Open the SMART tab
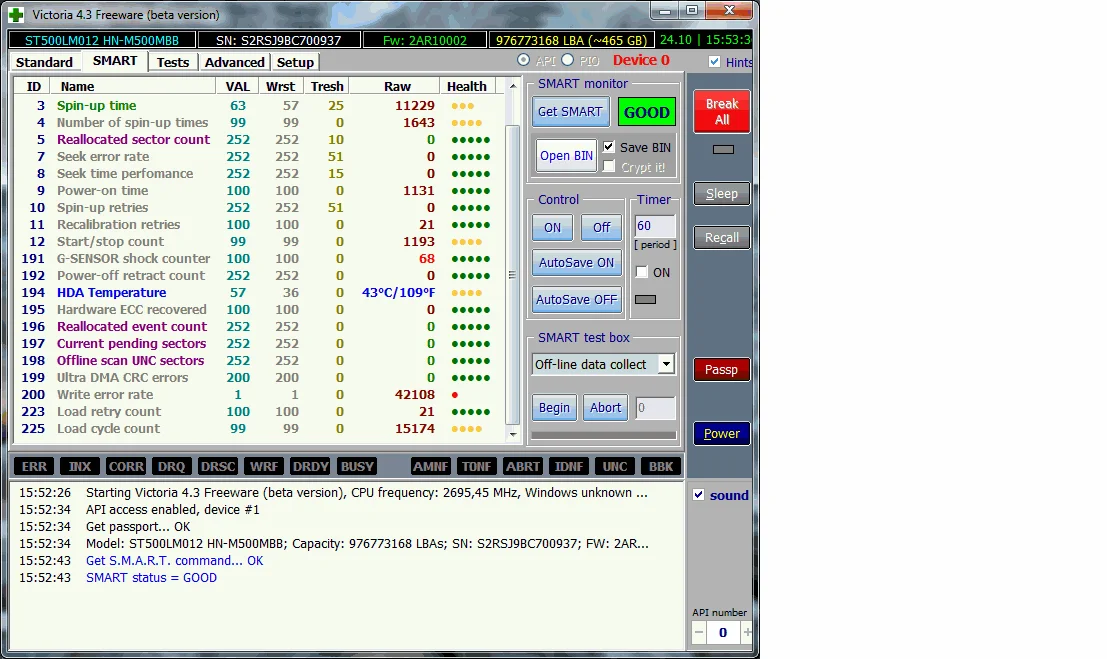Screen dimensions: 1107x659 click(x=114, y=61)
